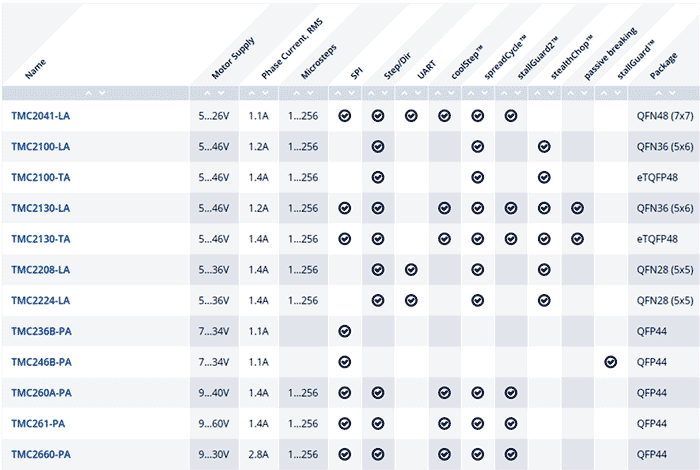Open the TMC2660-PA product link
This screenshot has width=700, height=470.
tap(41, 454)
